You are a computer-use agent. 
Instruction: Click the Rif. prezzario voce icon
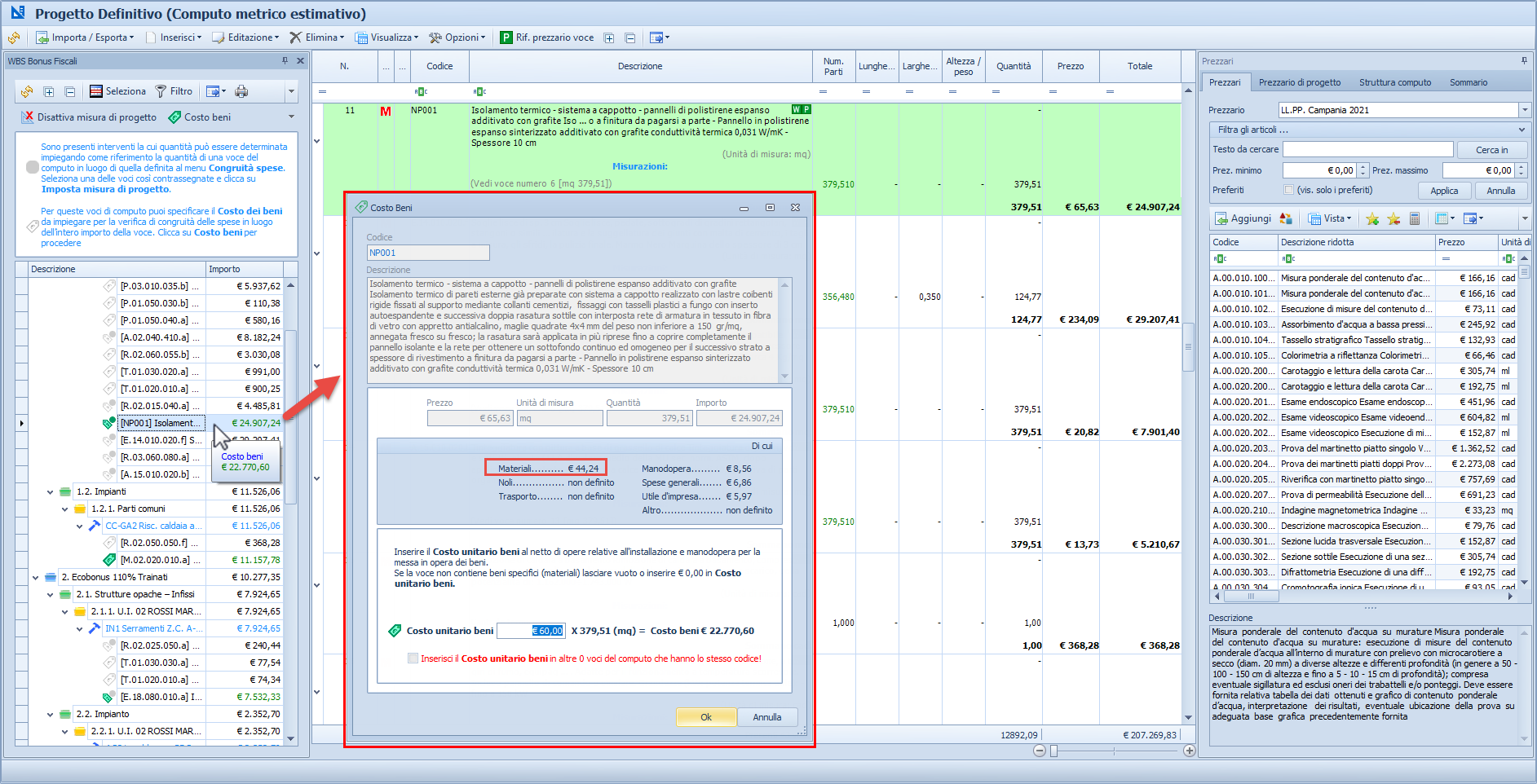[506, 37]
